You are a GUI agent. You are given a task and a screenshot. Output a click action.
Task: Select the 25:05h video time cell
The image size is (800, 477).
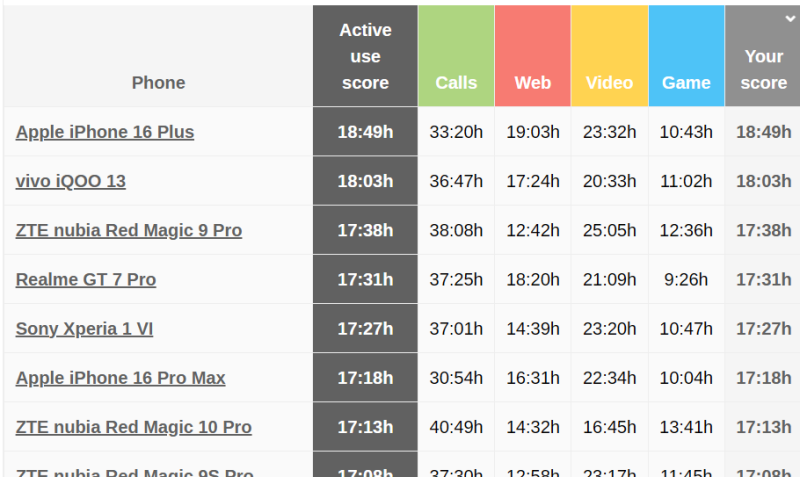[x=610, y=230]
